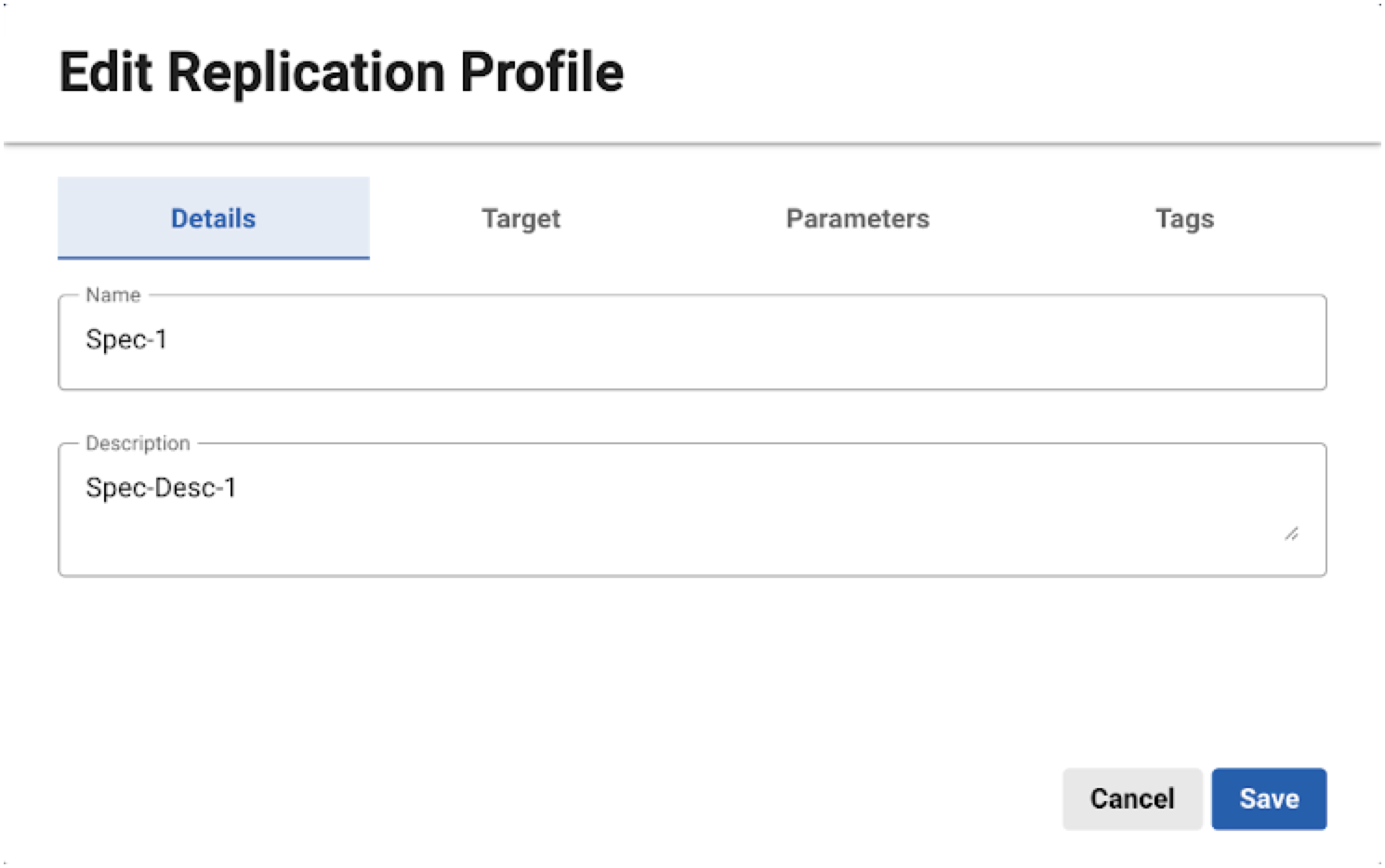Click the "Spec-1" text value
Screen dimensions: 1385x868
point(126,339)
